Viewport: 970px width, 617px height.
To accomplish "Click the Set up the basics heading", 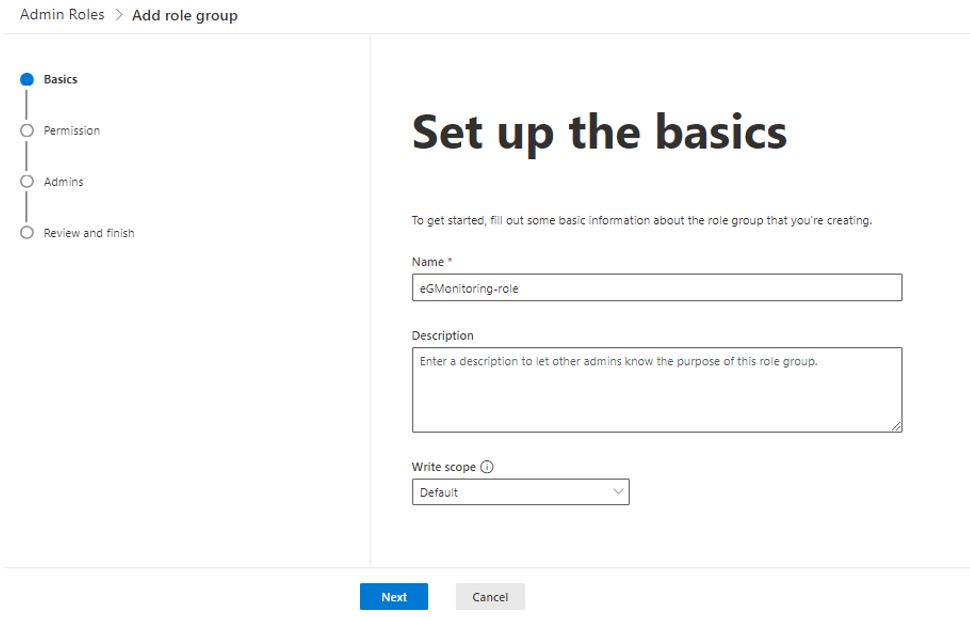I will tap(599, 133).
